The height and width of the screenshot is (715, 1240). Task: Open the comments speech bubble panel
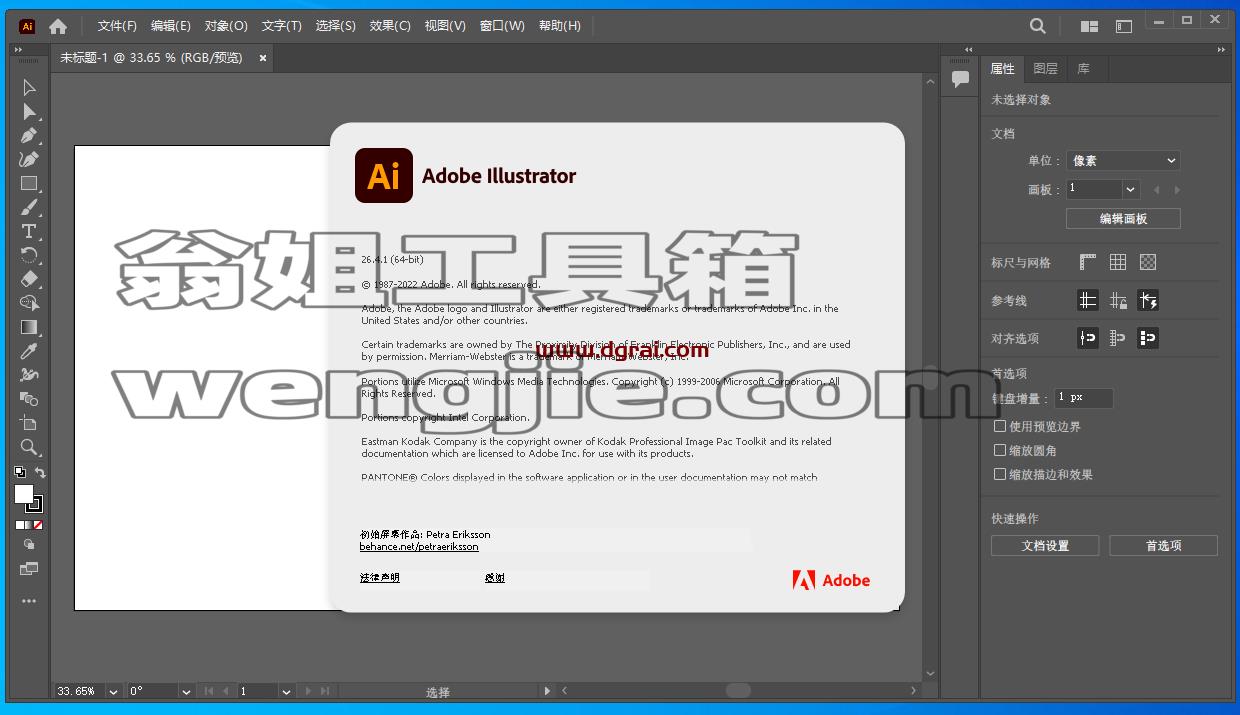pyautogui.click(x=960, y=80)
